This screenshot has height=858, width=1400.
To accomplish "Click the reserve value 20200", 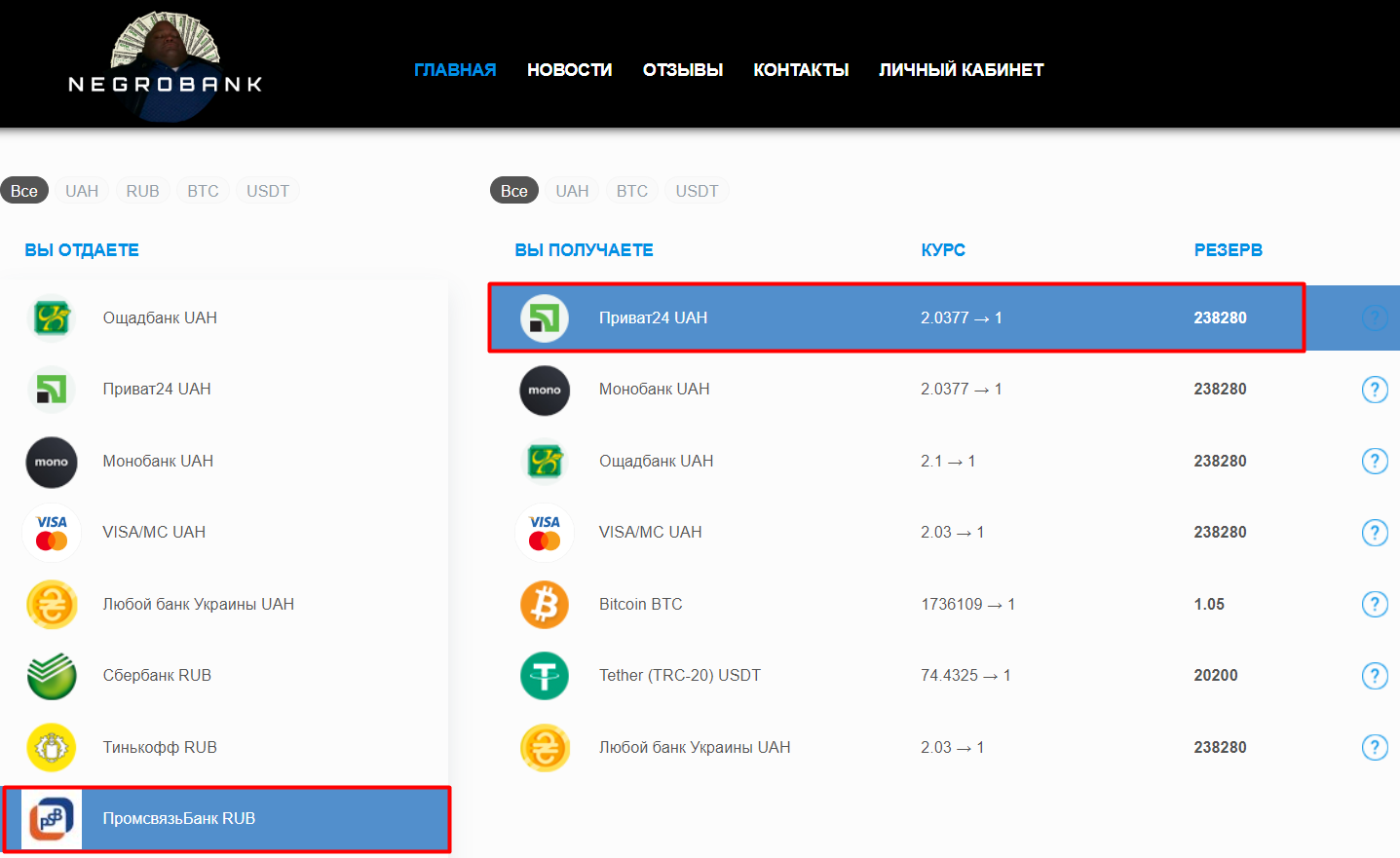I will coord(1216,676).
